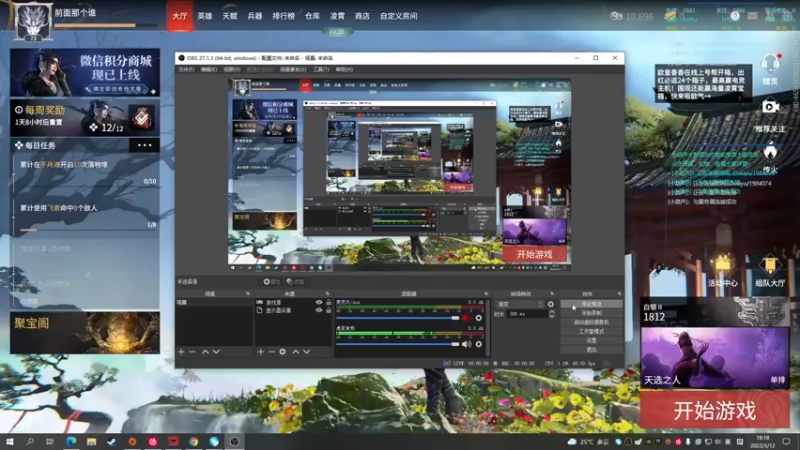Select 天选之人 game mode card
This screenshot has height=450, width=800.
[x=714, y=357]
